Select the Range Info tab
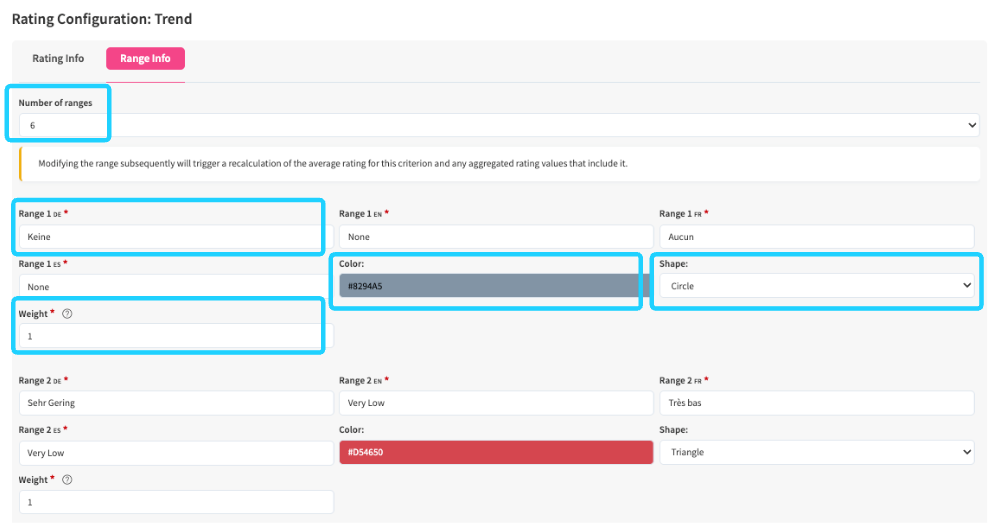 (145, 59)
